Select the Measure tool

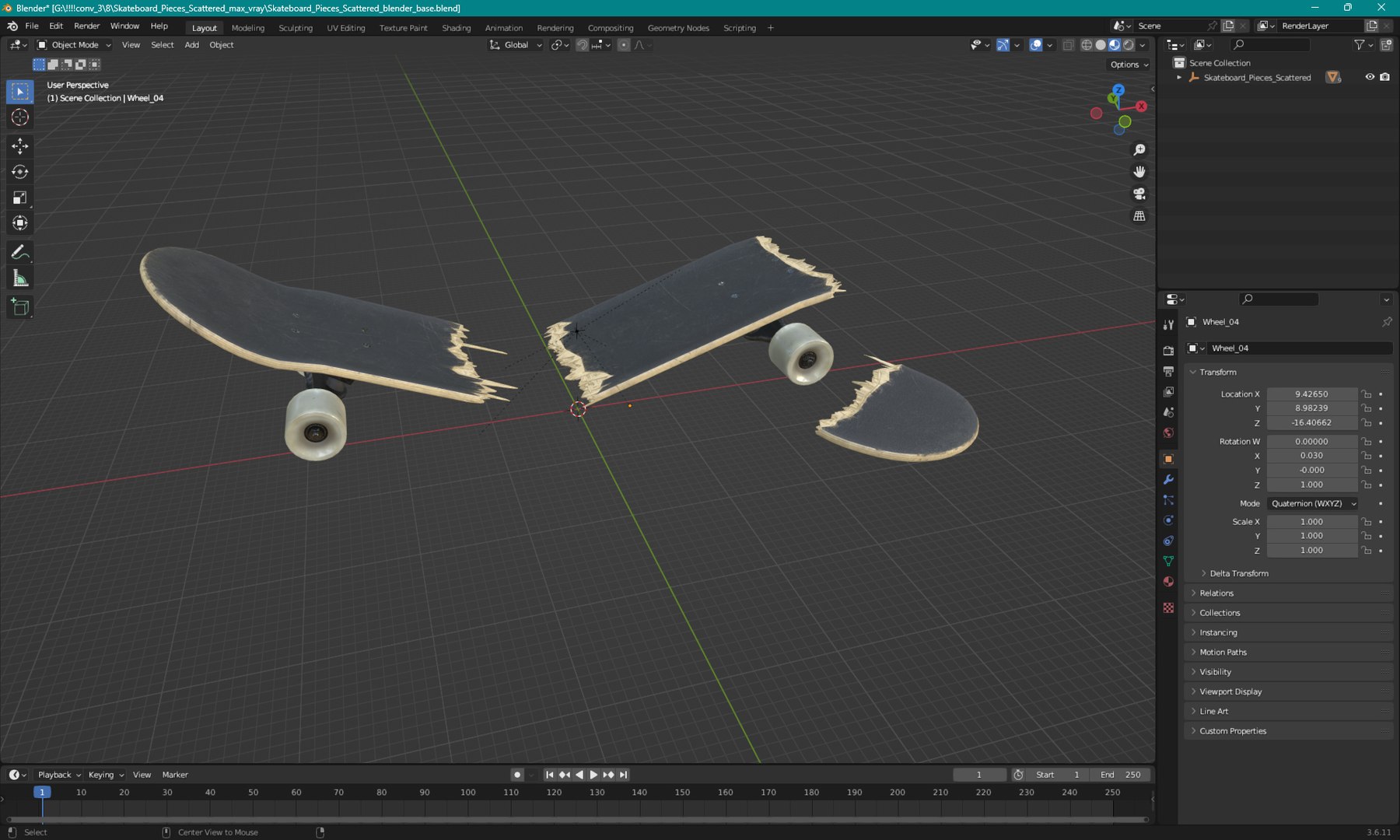click(x=20, y=278)
